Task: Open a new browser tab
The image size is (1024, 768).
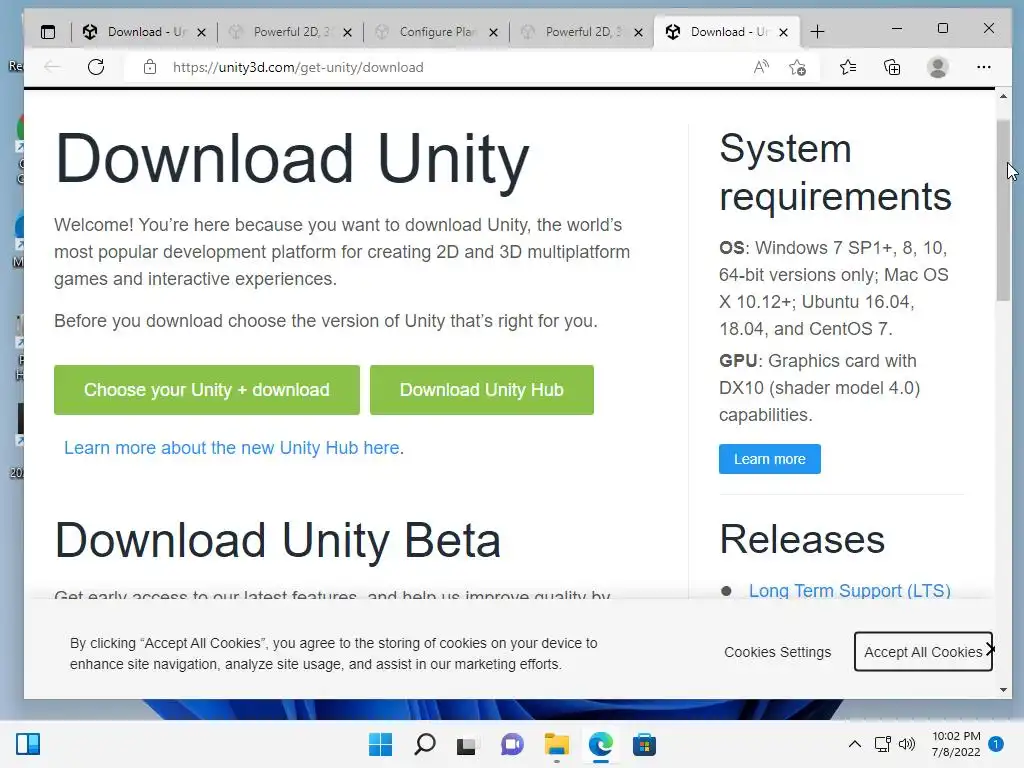Action: pyautogui.click(x=818, y=31)
